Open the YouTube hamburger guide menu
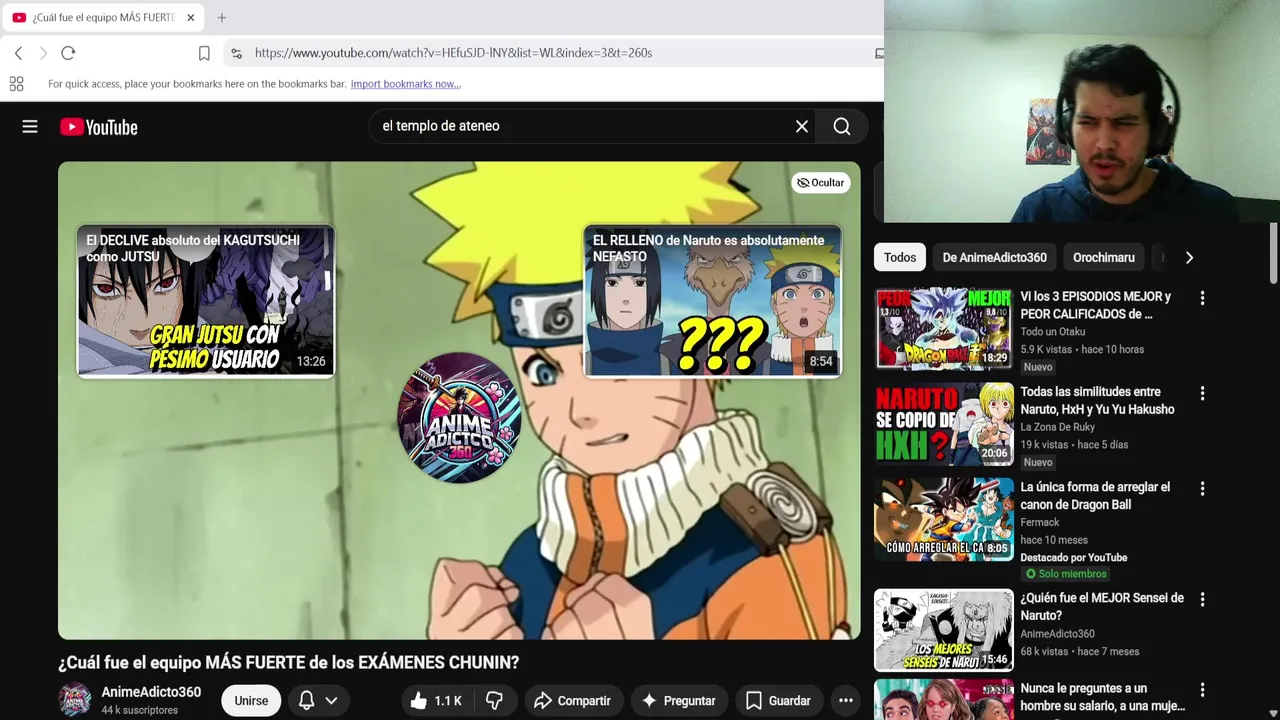 [x=30, y=127]
